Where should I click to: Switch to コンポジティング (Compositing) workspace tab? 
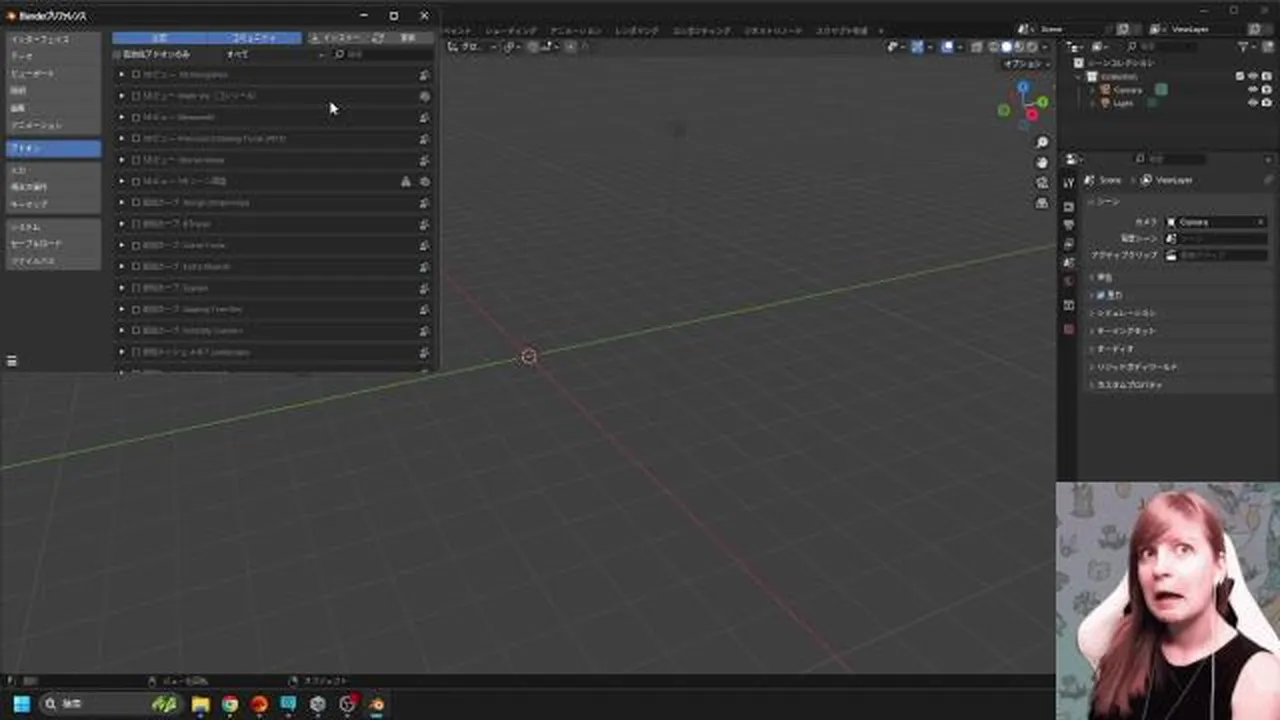click(702, 31)
